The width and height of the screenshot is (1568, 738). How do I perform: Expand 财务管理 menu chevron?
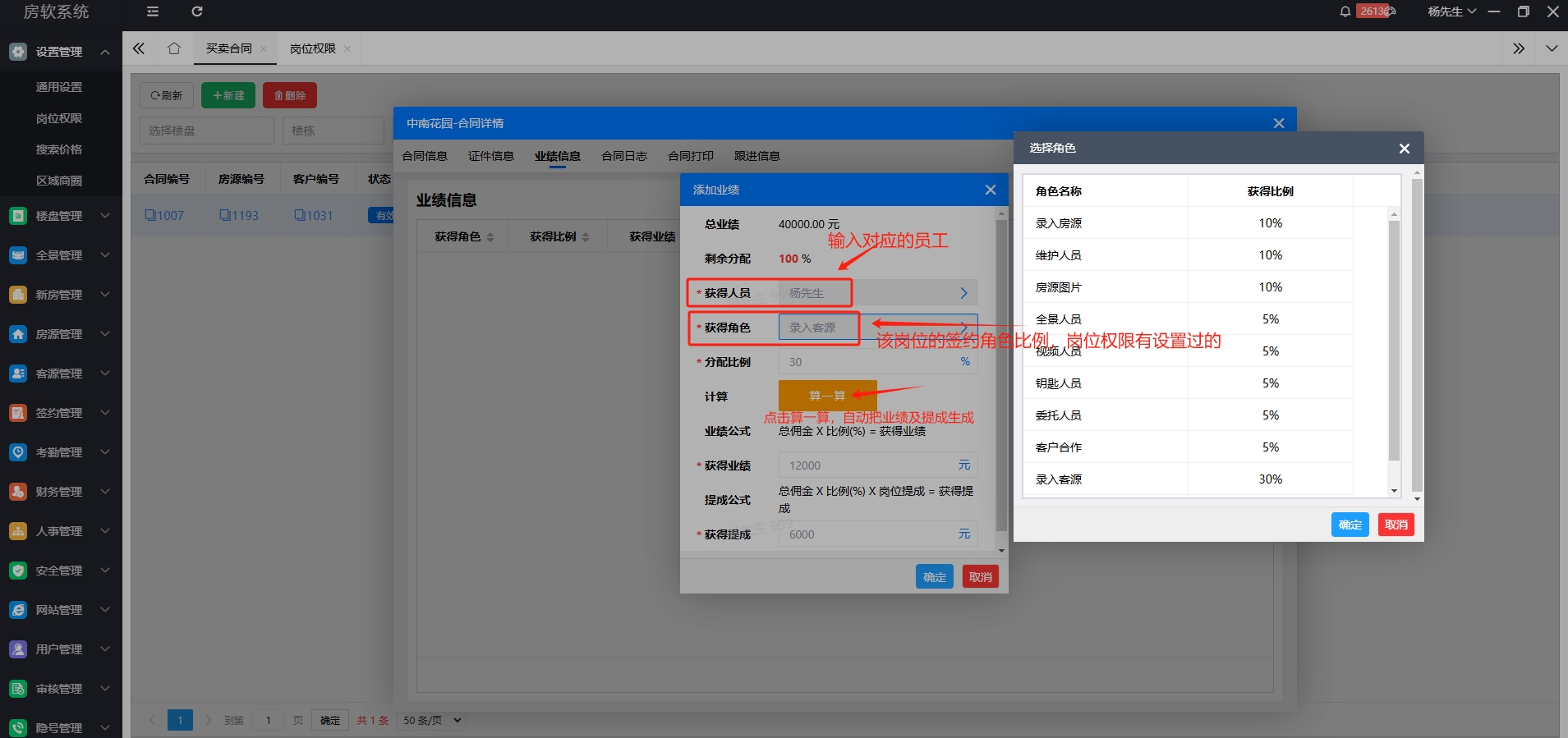coord(105,492)
